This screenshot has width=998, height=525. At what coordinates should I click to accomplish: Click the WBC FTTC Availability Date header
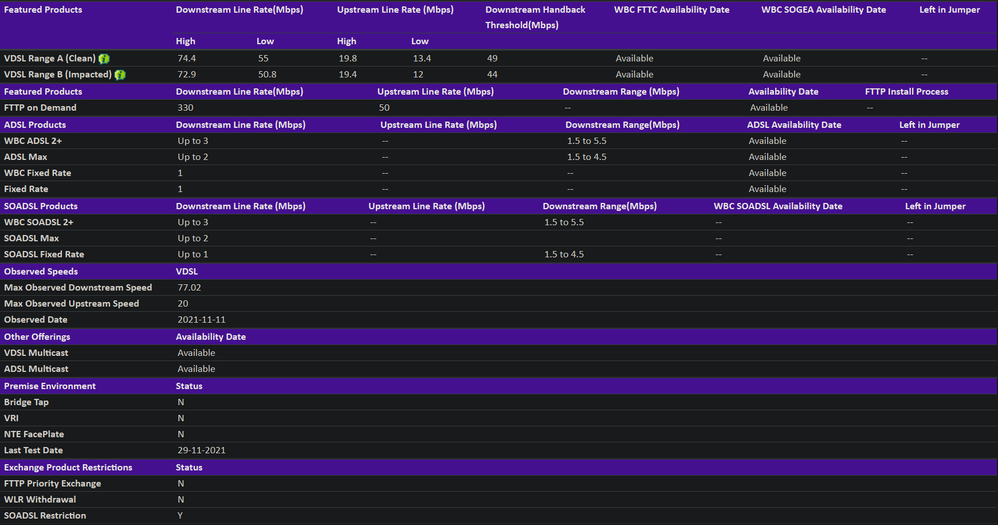point(671,10)
